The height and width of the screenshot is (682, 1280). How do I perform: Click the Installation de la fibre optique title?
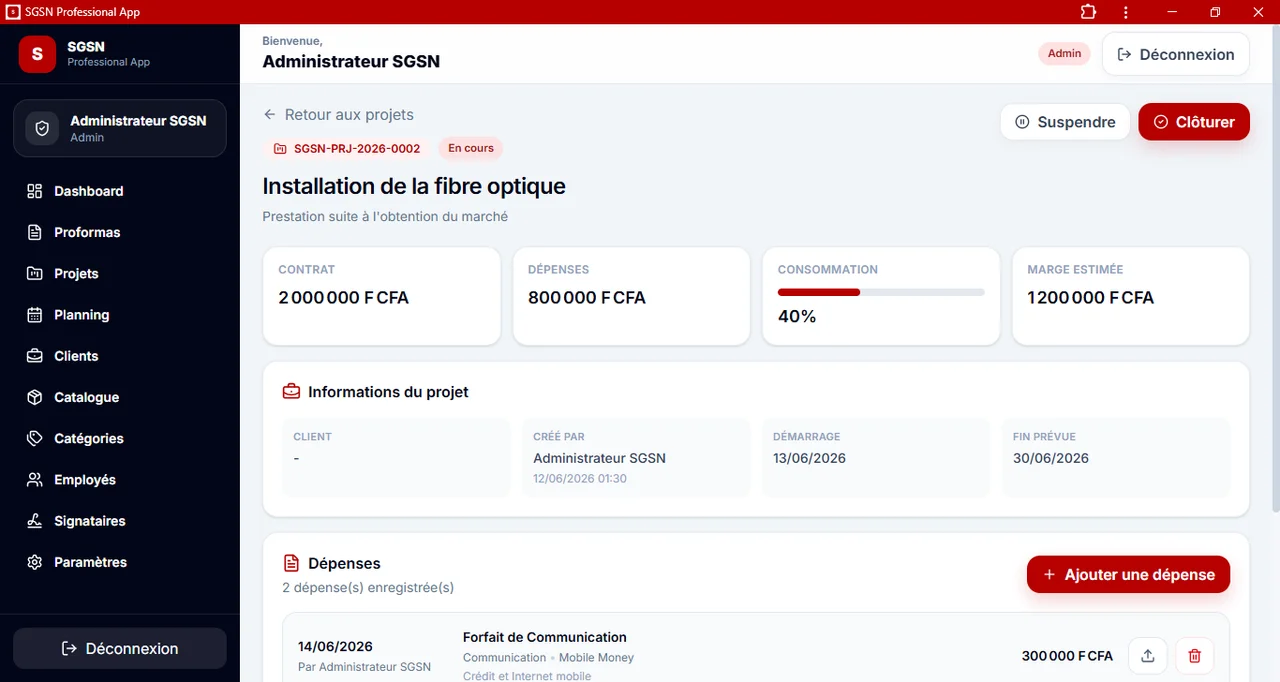coord(414,186)
